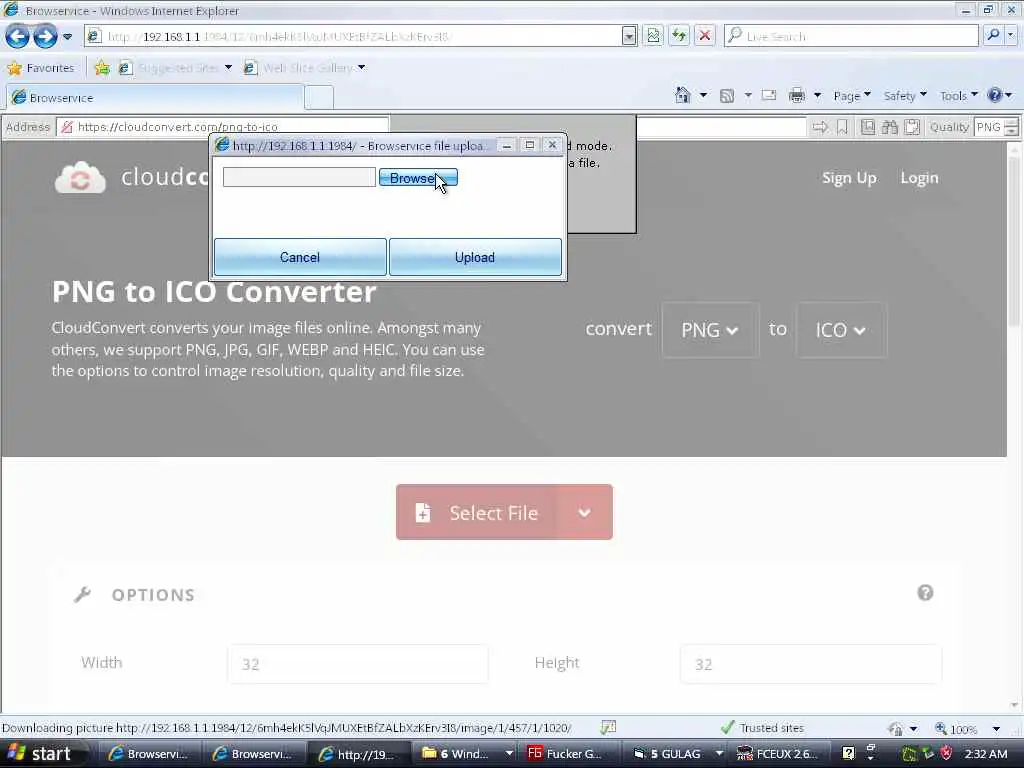This screenshot has height=768, width=1024.
Task: Open the PNG source format dropdown
Action: click(710, 330)
